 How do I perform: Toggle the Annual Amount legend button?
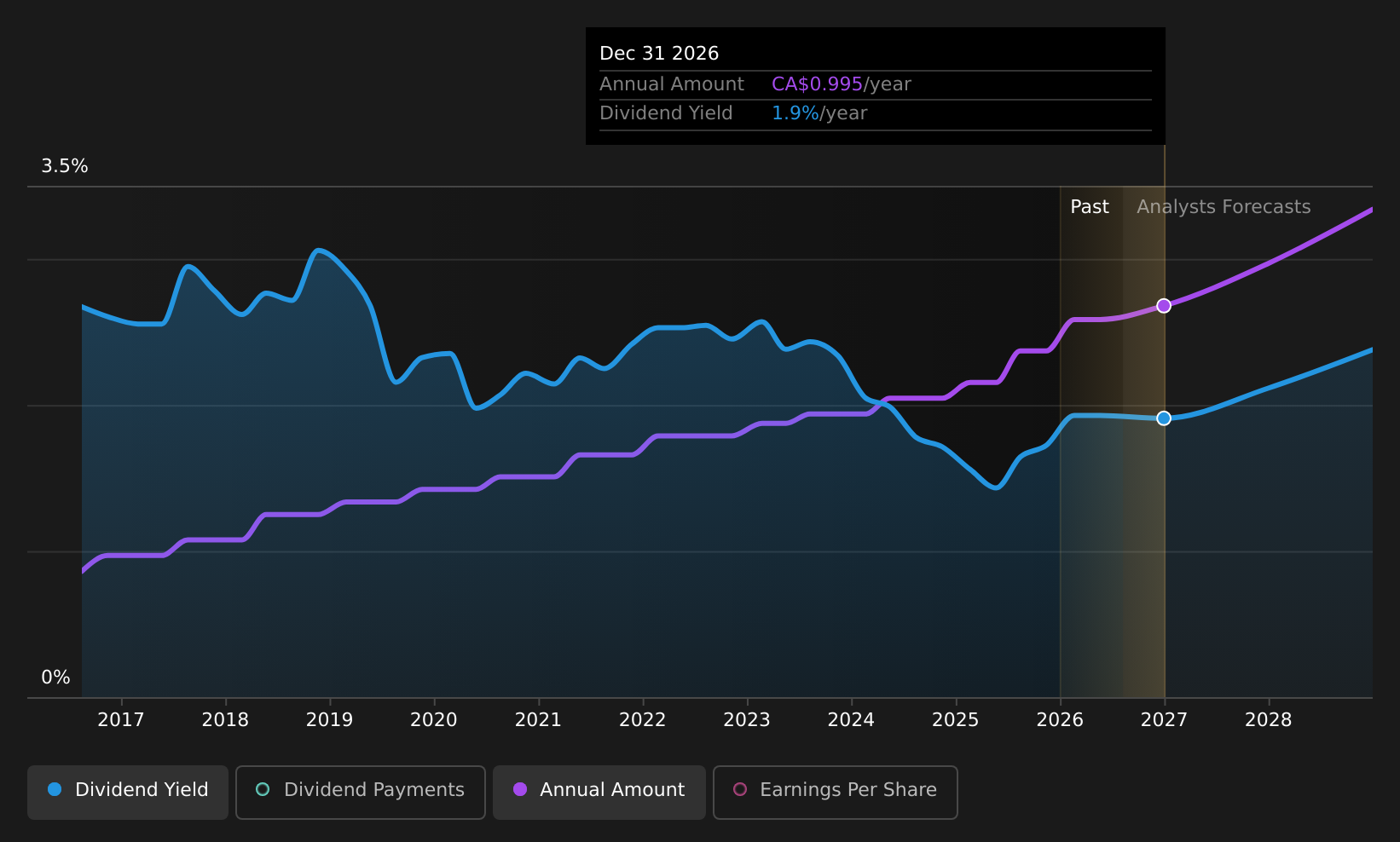click(x=599, y=792)
